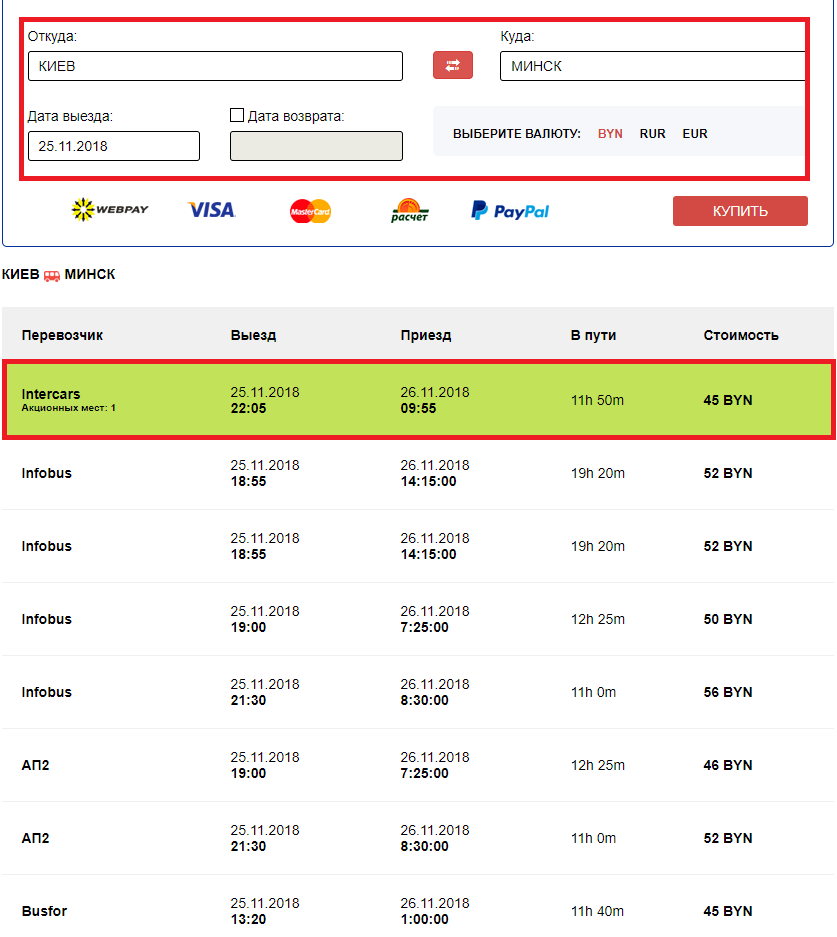Click the Приезд column header
This screenshot has width=837, height=937.
point(425,335)
